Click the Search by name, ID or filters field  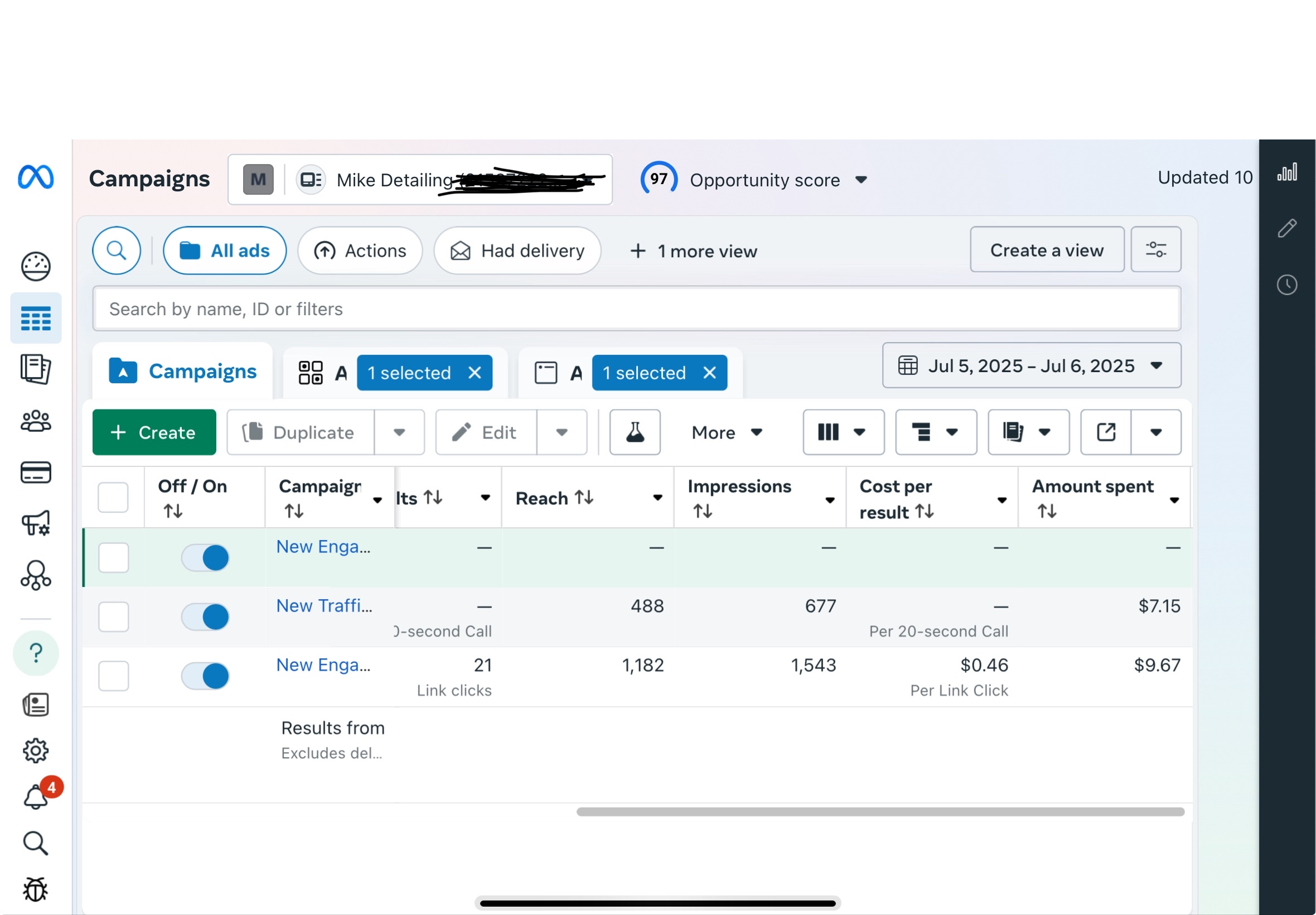636,309
